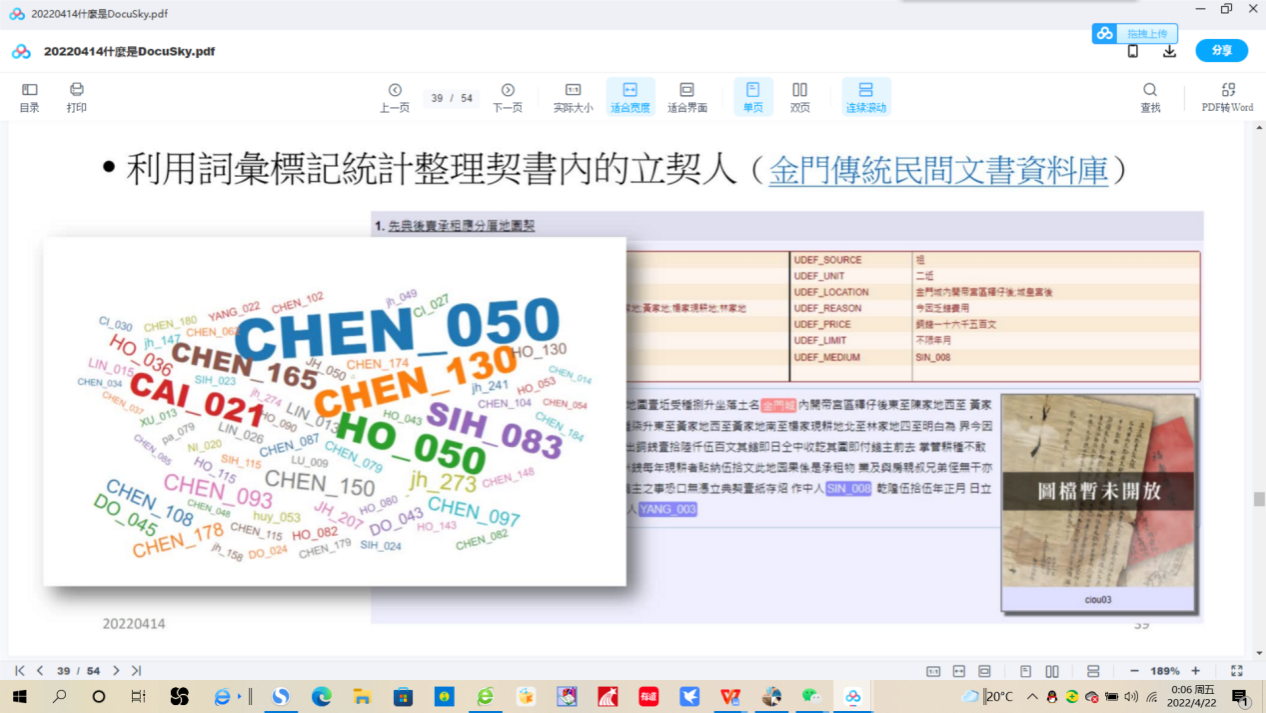
Task: Open 金門傳統民間文書資料庫 hyperlink
Action: pos(938,171)
